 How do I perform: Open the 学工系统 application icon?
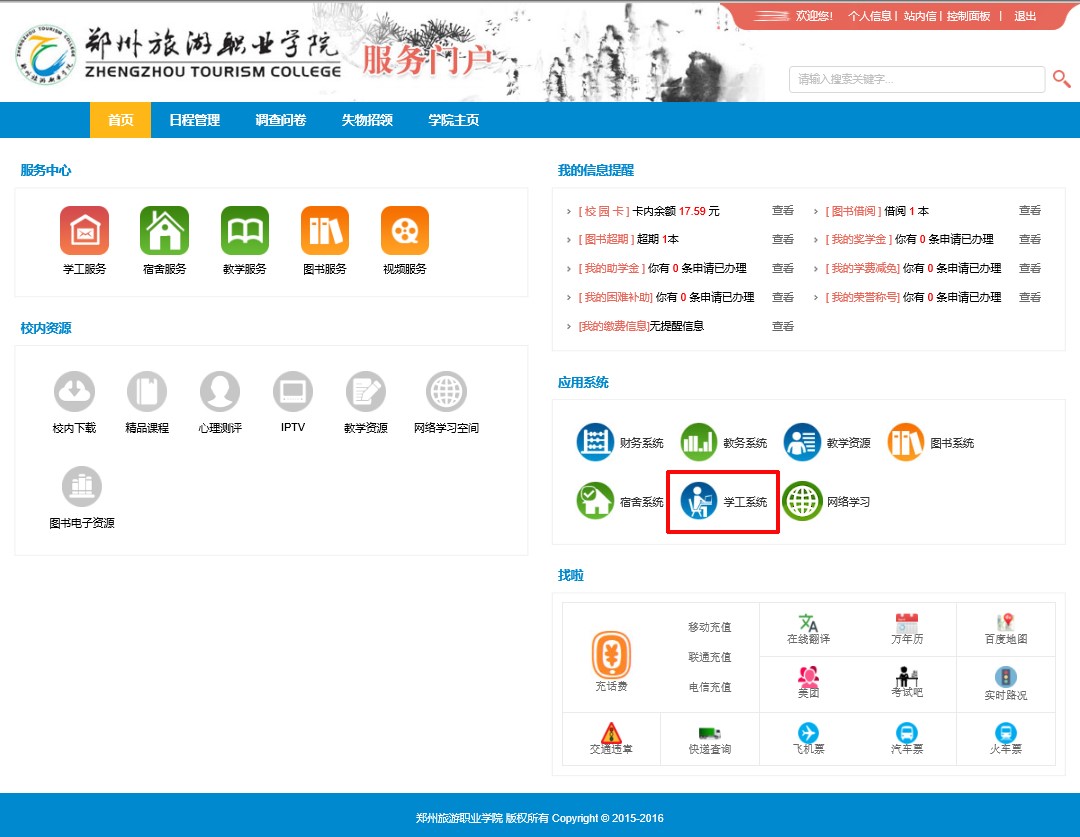pos(699,501)
